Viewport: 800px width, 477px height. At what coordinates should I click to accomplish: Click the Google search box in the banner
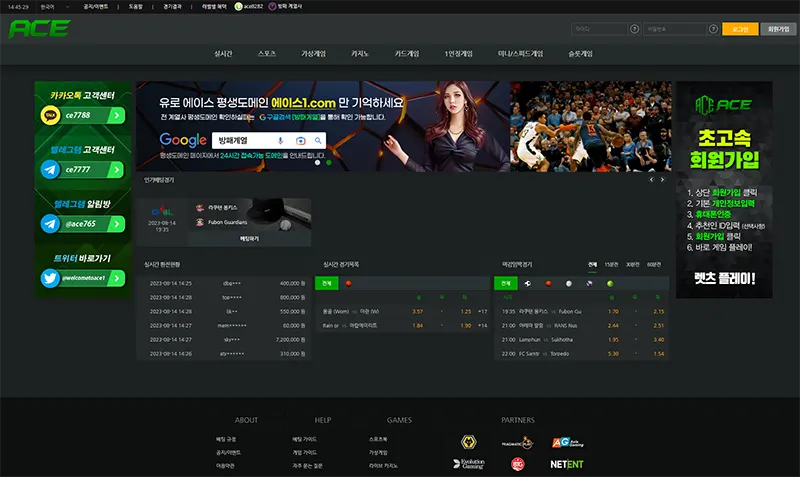point(269,140)
